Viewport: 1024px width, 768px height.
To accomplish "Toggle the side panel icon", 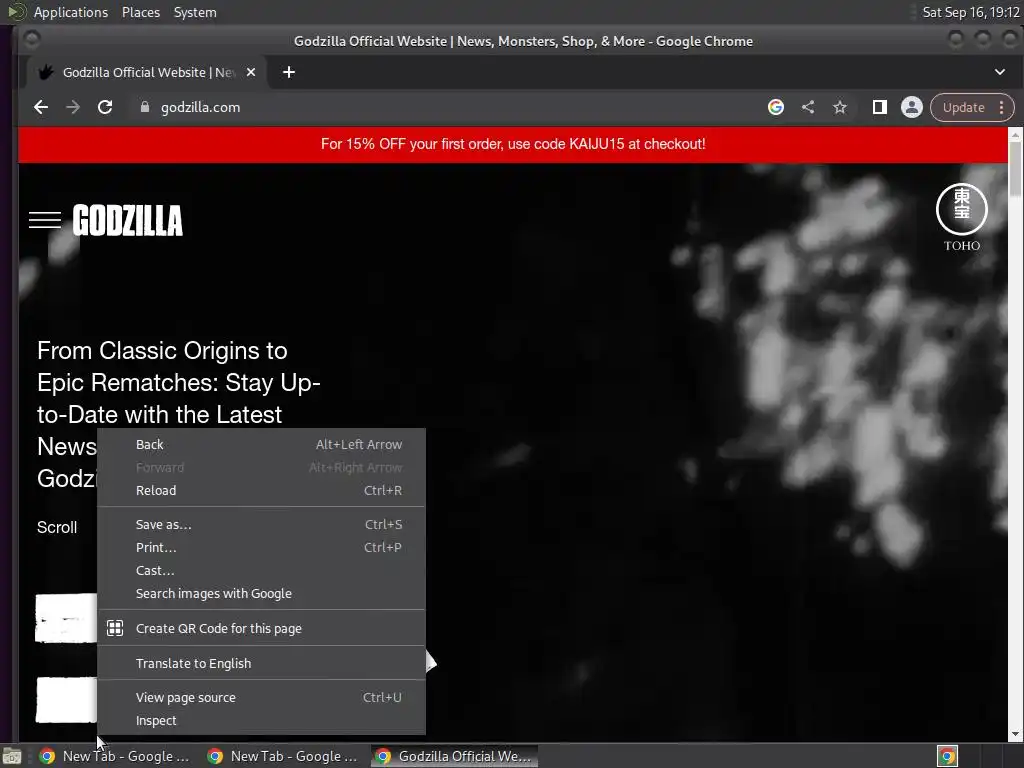I will click(880, 107).
